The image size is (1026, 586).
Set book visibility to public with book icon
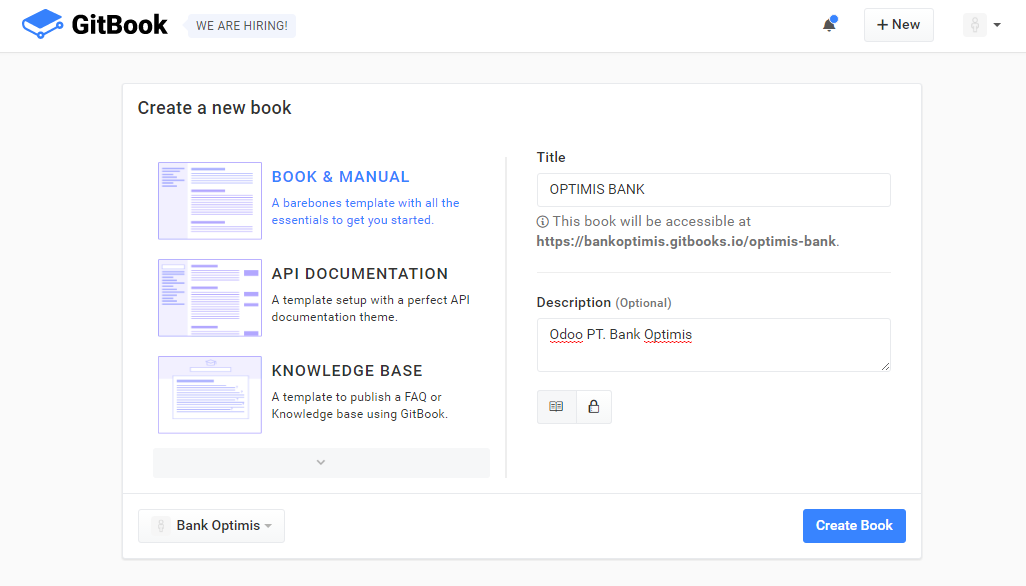557,407
